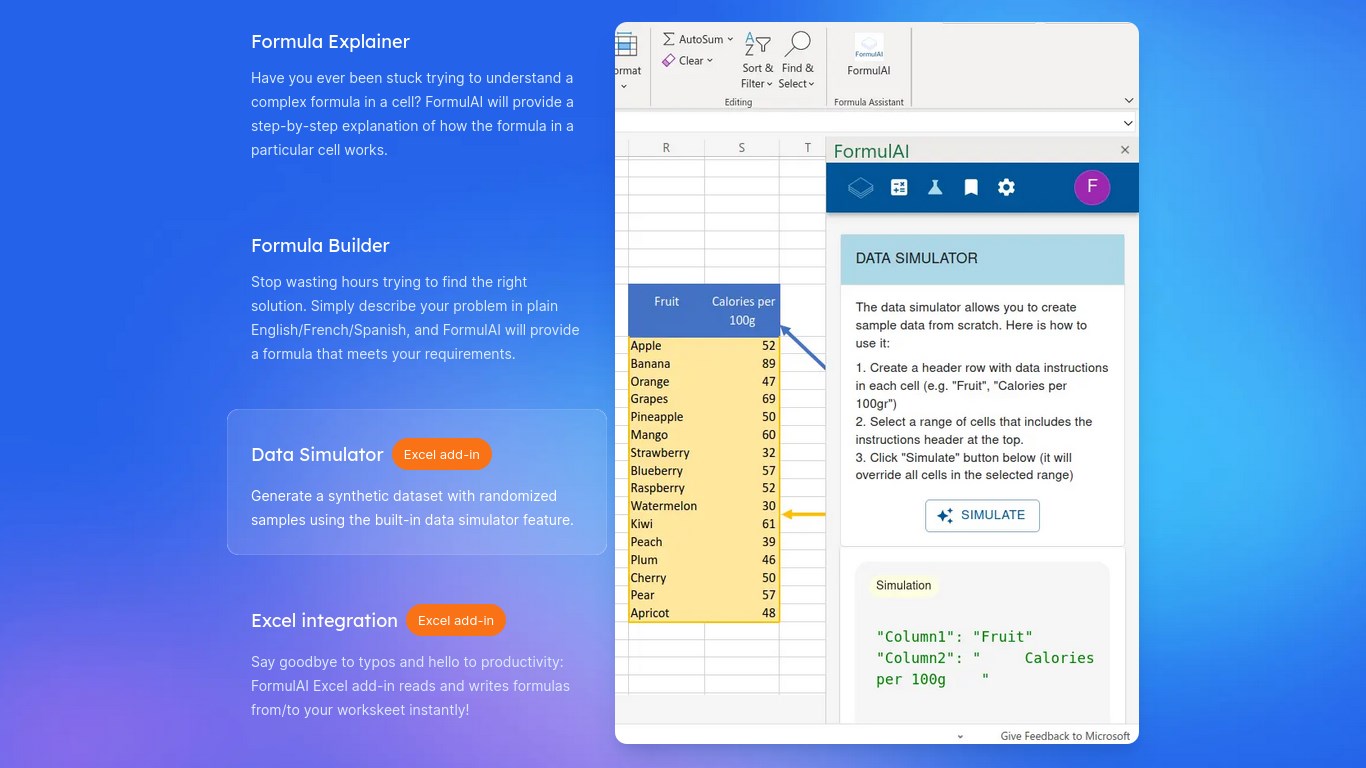Select the Pineapple cell
The height and width of the screenshot is (768, 1366).
tap(666, 417)
